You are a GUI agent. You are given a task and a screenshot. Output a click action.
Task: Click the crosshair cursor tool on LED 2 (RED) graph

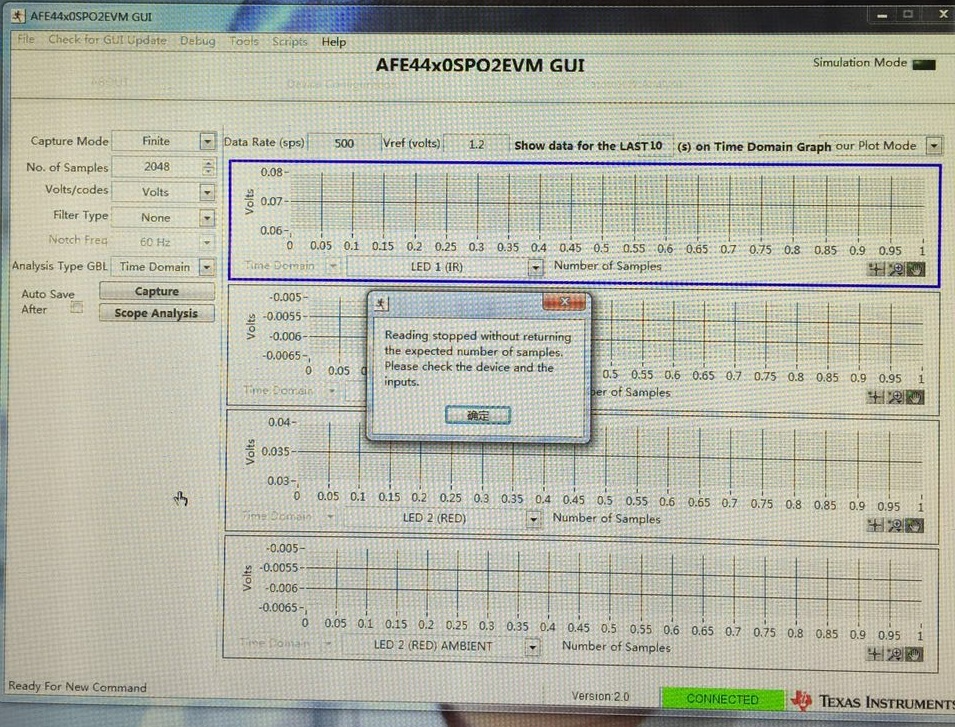coord(875,525)
